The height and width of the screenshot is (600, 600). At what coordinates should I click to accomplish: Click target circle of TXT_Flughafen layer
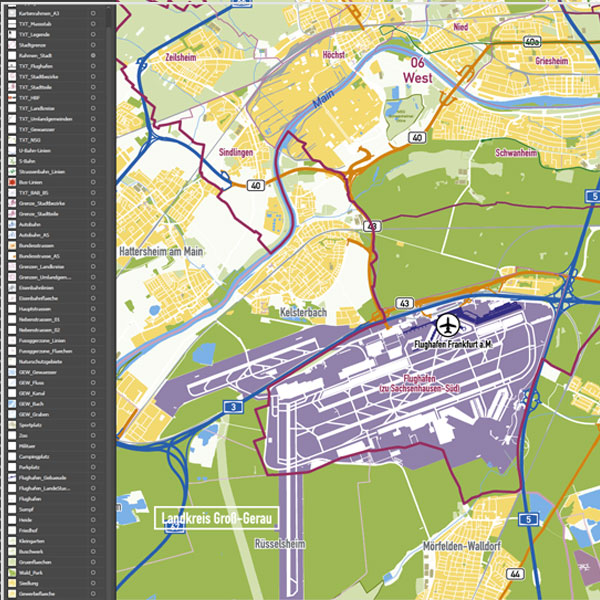tap(93, 66)
